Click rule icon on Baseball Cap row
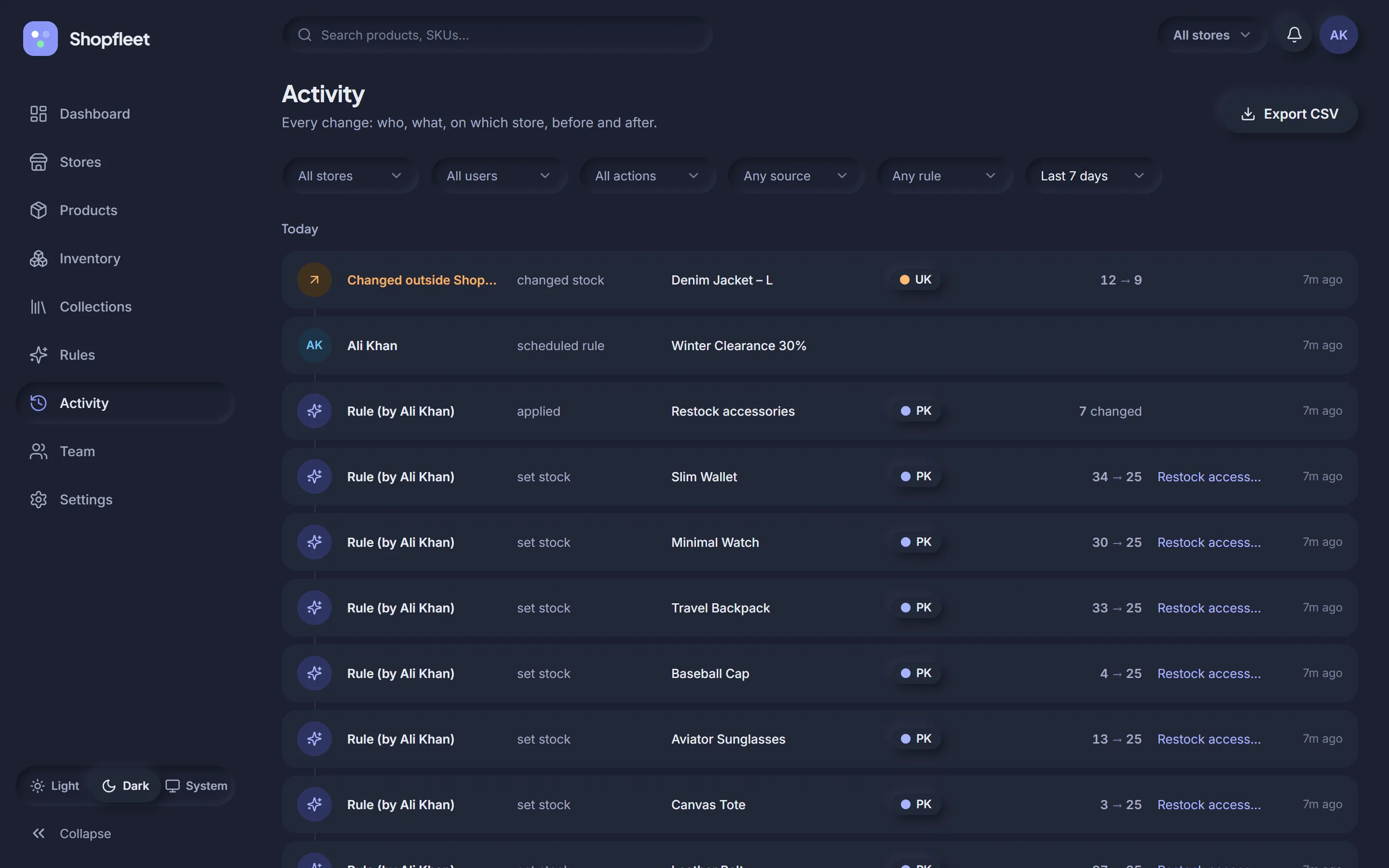 coord(314,673)
